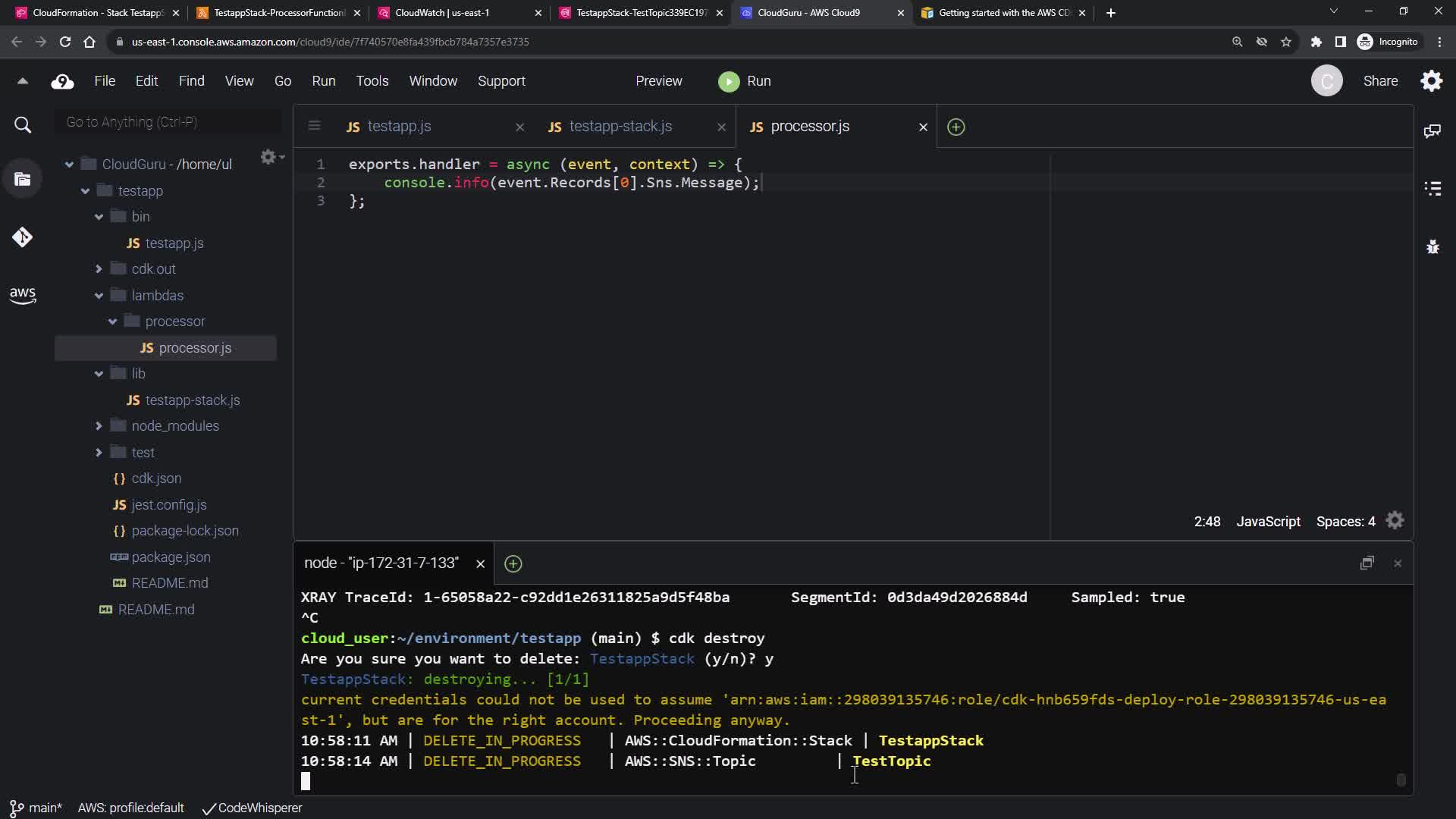The width and height of the screenshot is (1456, 819).
Task: Open the Collaborate chat icon
Action: pos(1432,131)
